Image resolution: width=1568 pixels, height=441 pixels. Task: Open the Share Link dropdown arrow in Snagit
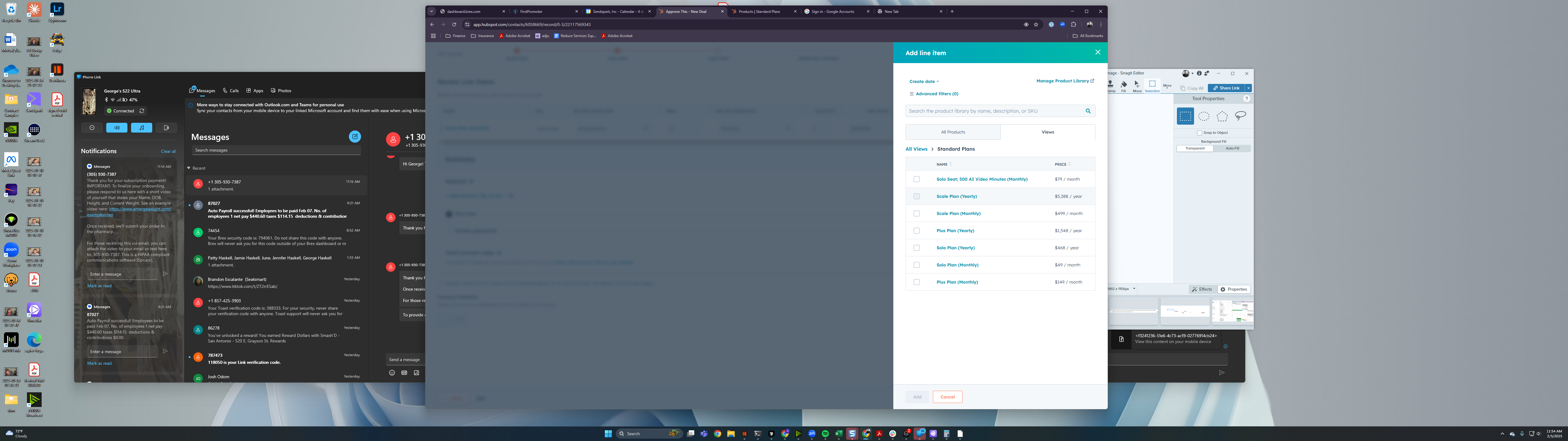[1248, 88]
